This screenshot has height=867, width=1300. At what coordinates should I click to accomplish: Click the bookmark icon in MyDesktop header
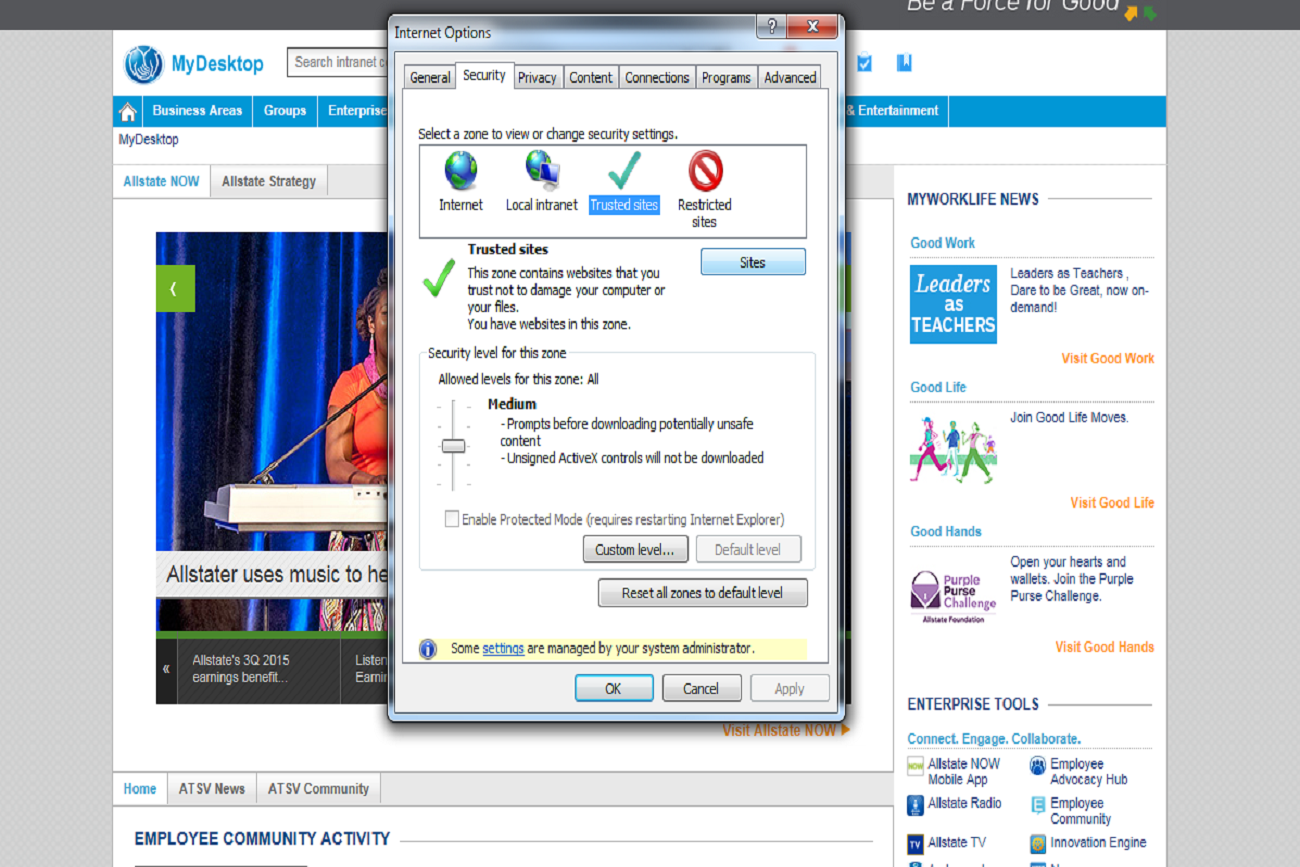tap(904, 63)
